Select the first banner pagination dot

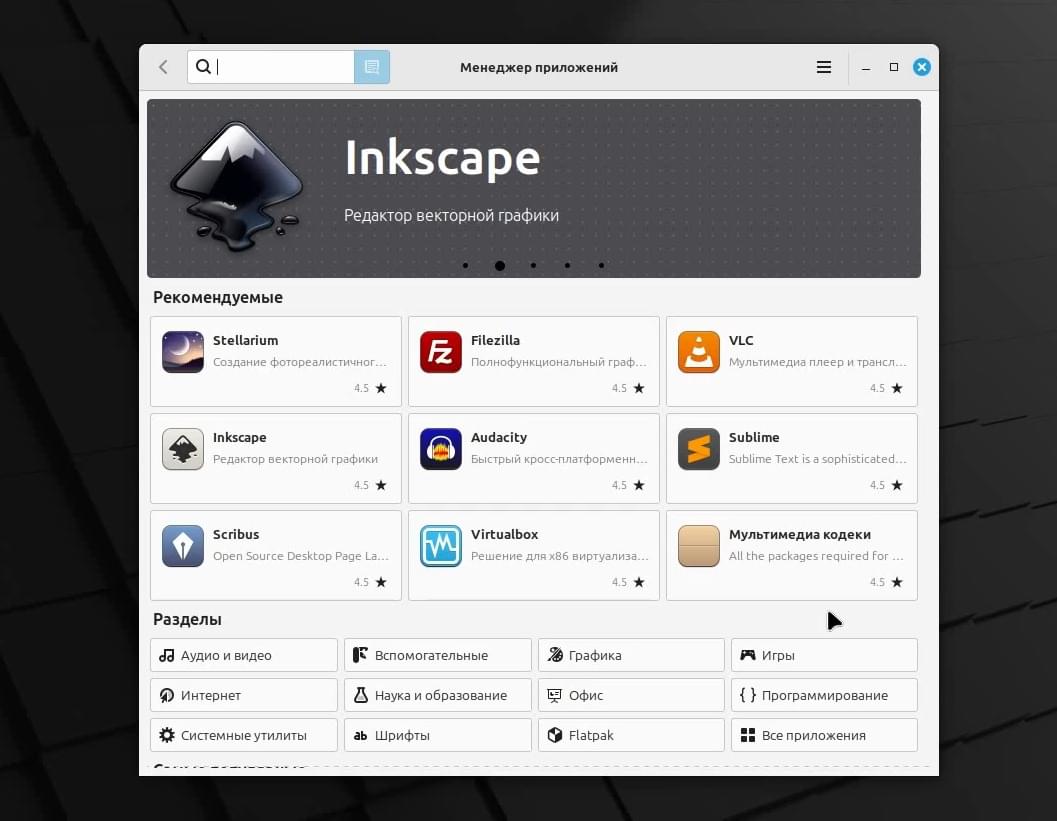(x=465, y=266)
